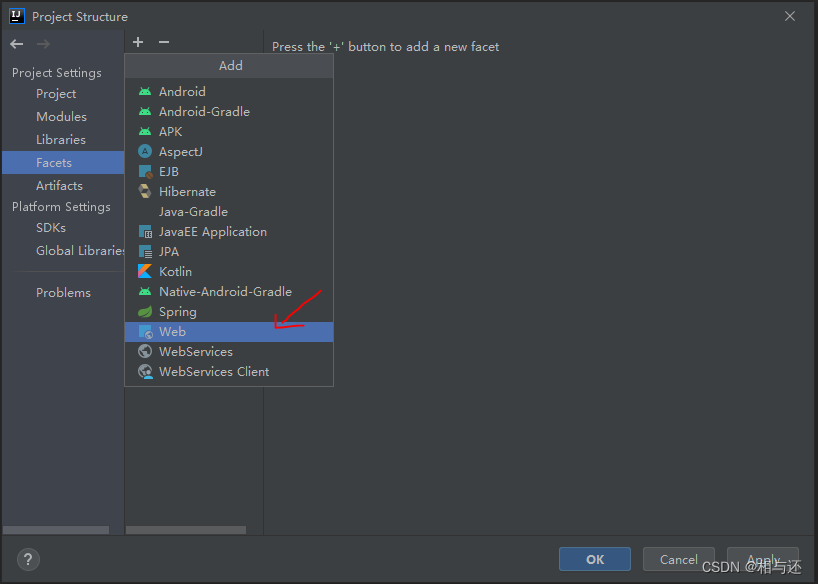818x584 pixels.
Task: Pick Kotlin from the Add popup
Action: tap(229, 271)
